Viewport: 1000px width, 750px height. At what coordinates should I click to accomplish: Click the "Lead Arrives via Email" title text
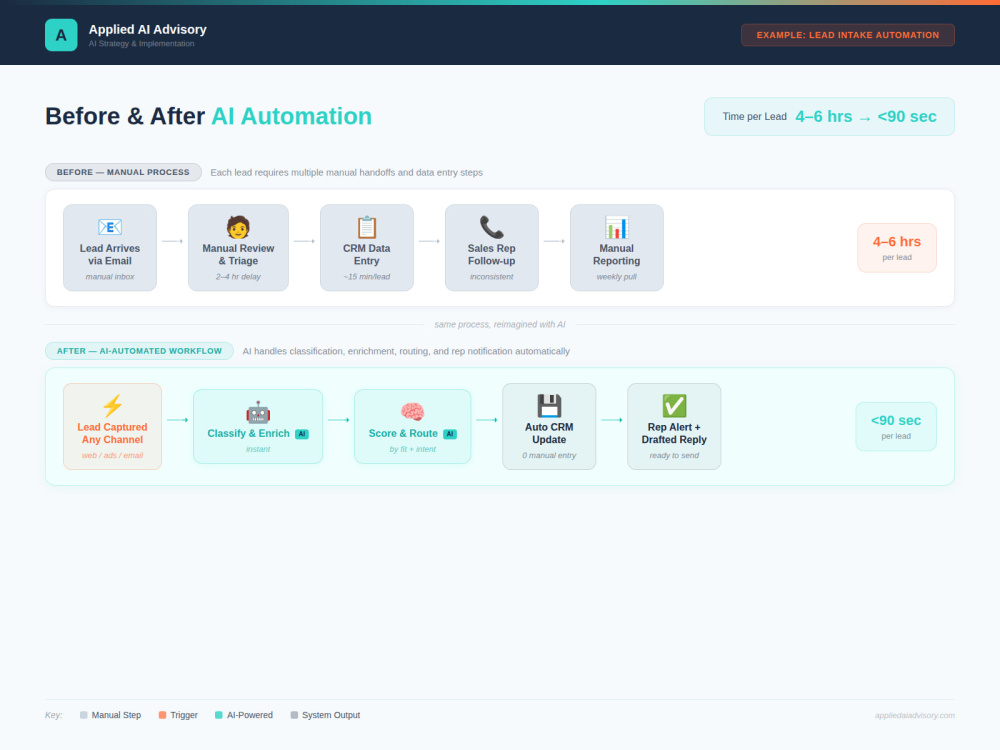coord(110,254)
